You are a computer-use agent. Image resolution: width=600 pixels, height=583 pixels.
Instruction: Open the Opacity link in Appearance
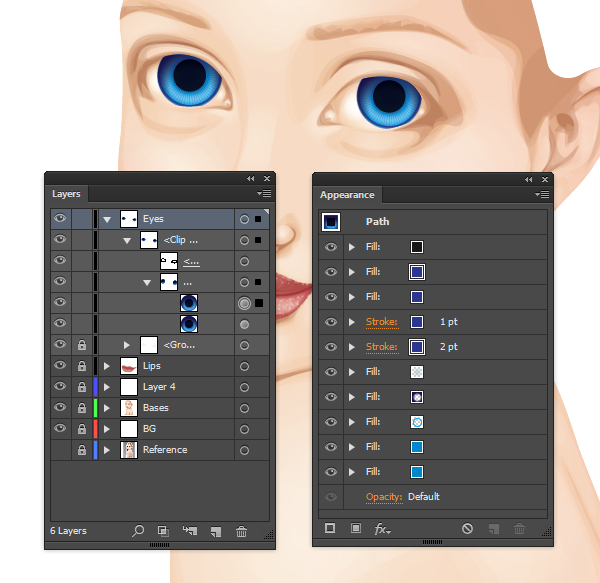click(x=384, y=497)
